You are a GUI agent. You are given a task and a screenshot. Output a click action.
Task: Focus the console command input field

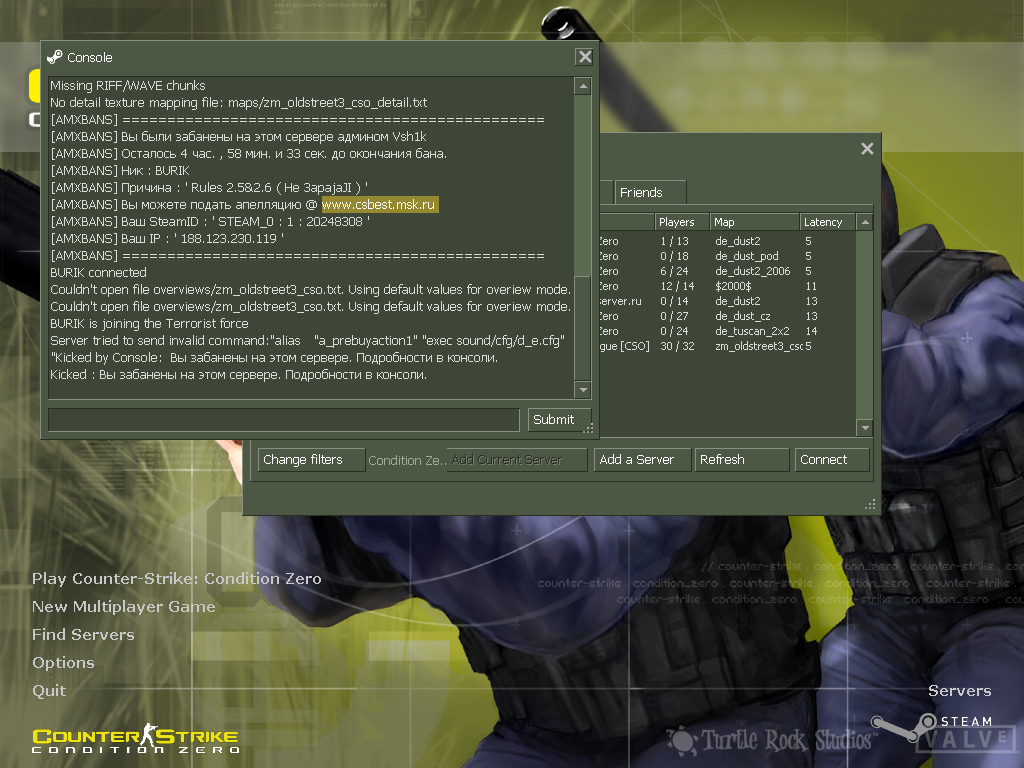pos(283,419)
